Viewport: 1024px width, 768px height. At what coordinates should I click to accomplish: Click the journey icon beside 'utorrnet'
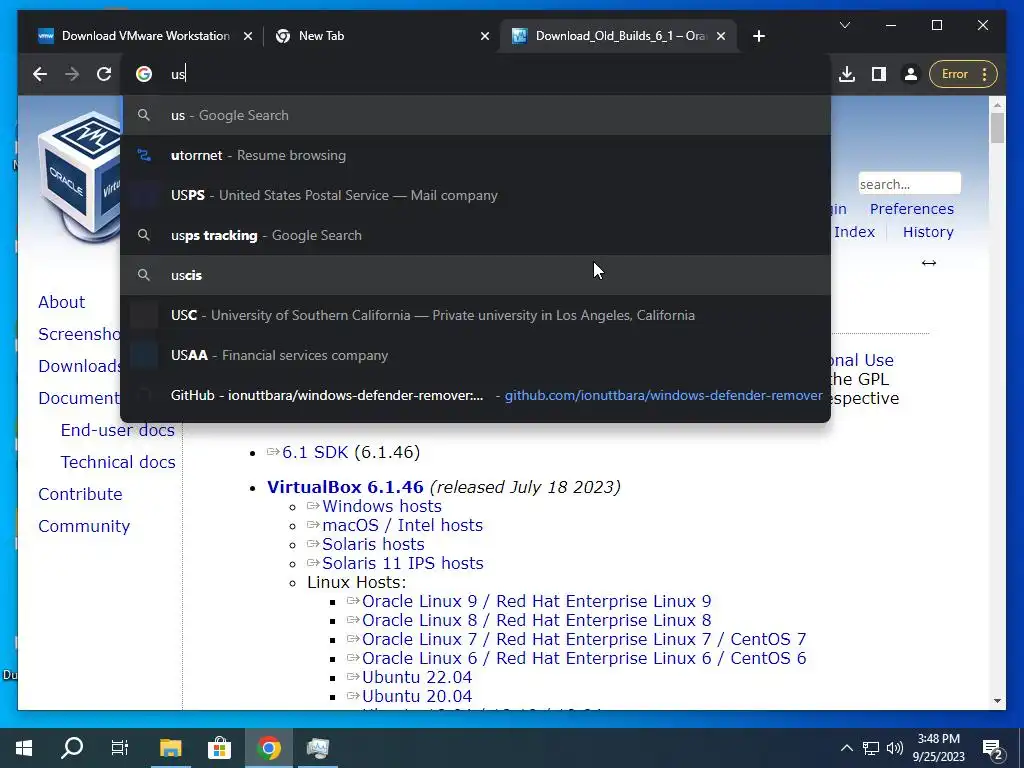pyautogui.click(x=144, y=155)
